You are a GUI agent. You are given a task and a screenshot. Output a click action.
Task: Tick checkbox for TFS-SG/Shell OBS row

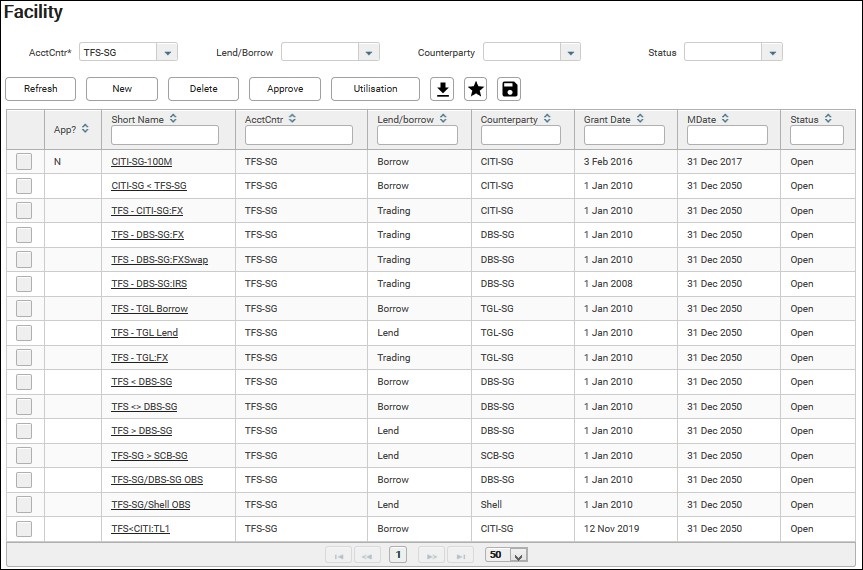(x=24, y=505)
